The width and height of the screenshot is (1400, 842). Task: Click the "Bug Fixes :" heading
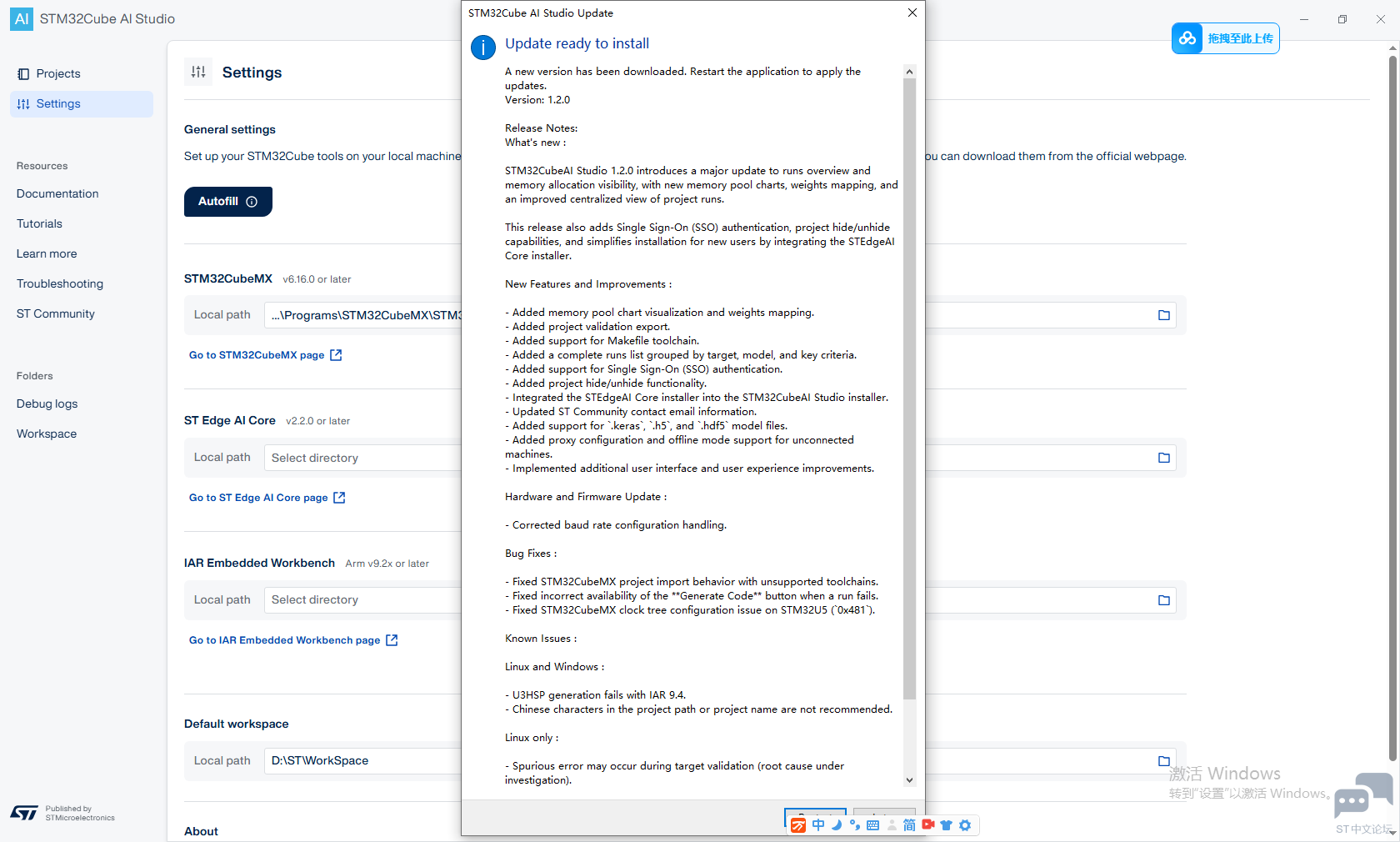point(531,554)
